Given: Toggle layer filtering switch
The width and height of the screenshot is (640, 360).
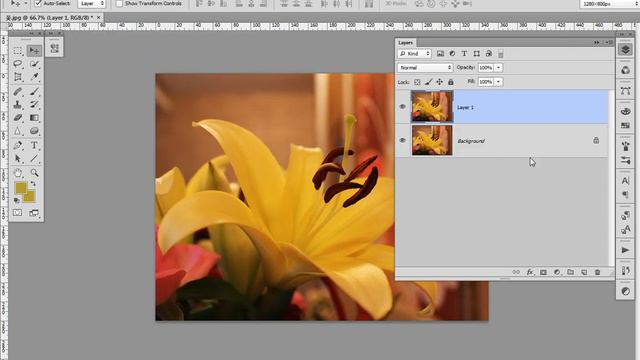Looking at the screenshot, I should coord(501,53).
